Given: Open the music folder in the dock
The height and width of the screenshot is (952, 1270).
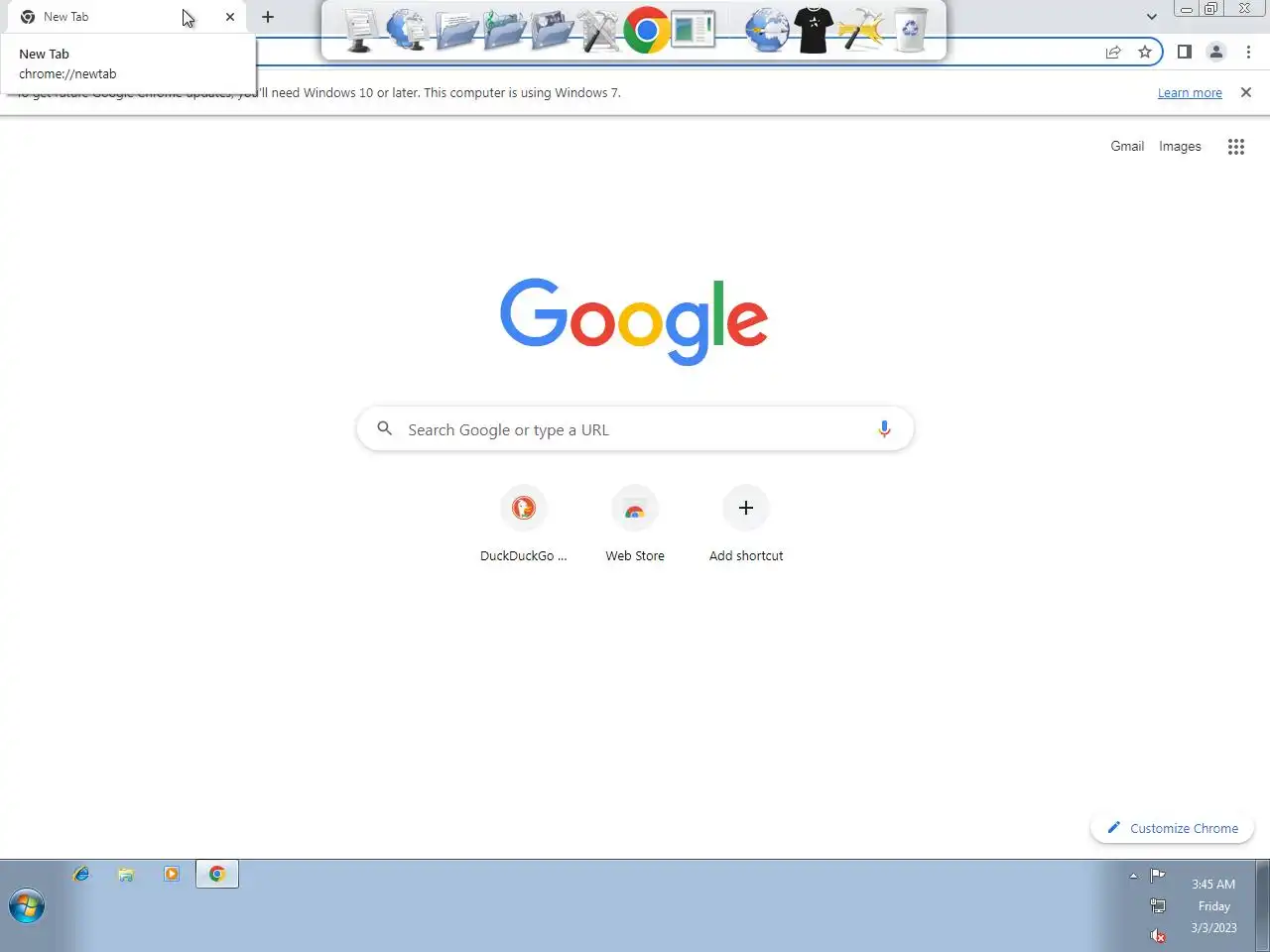Looking at the screenshot, I should (504, 30).
